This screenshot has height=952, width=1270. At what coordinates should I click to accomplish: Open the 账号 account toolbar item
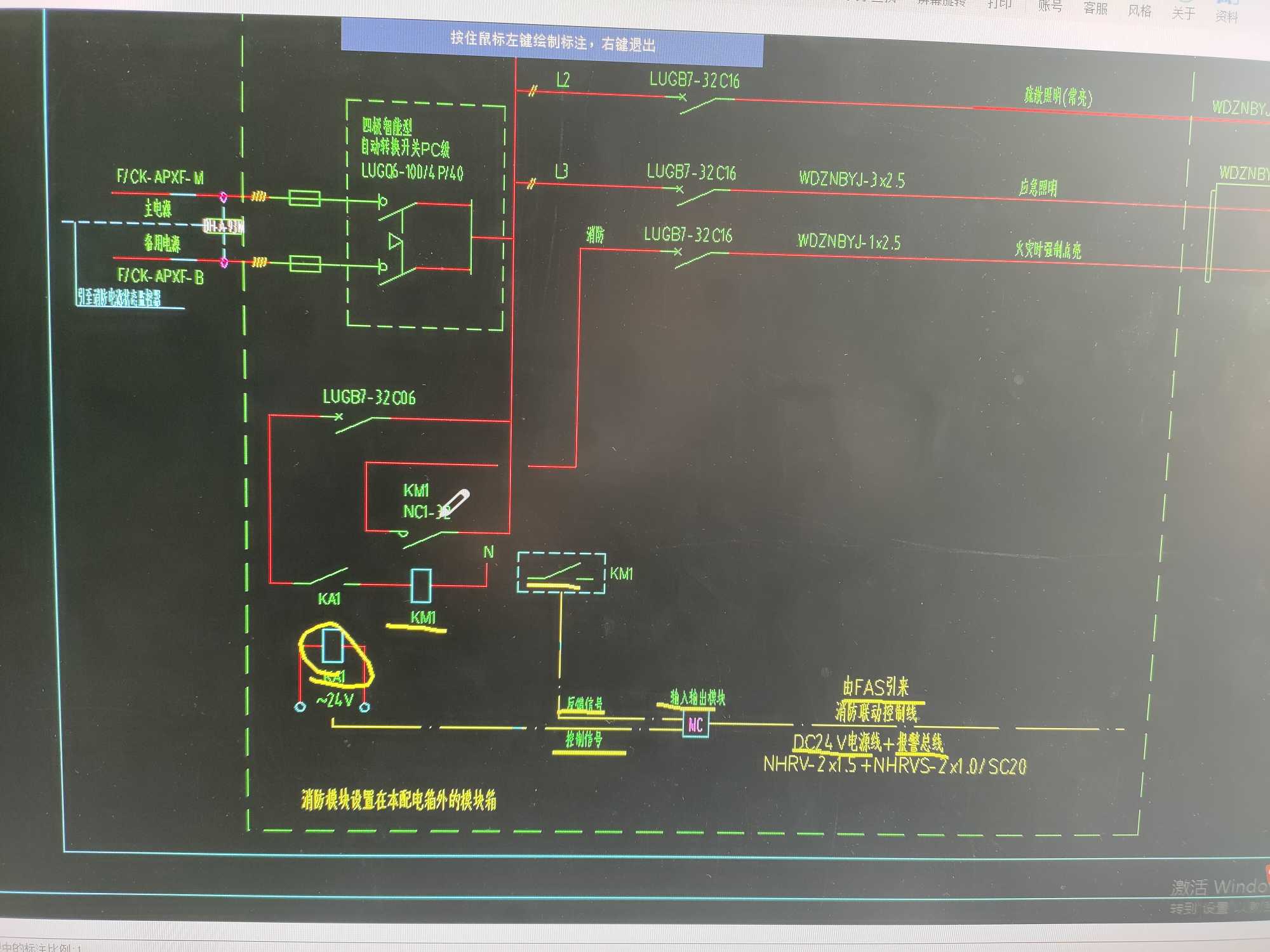coord(1050,6)
